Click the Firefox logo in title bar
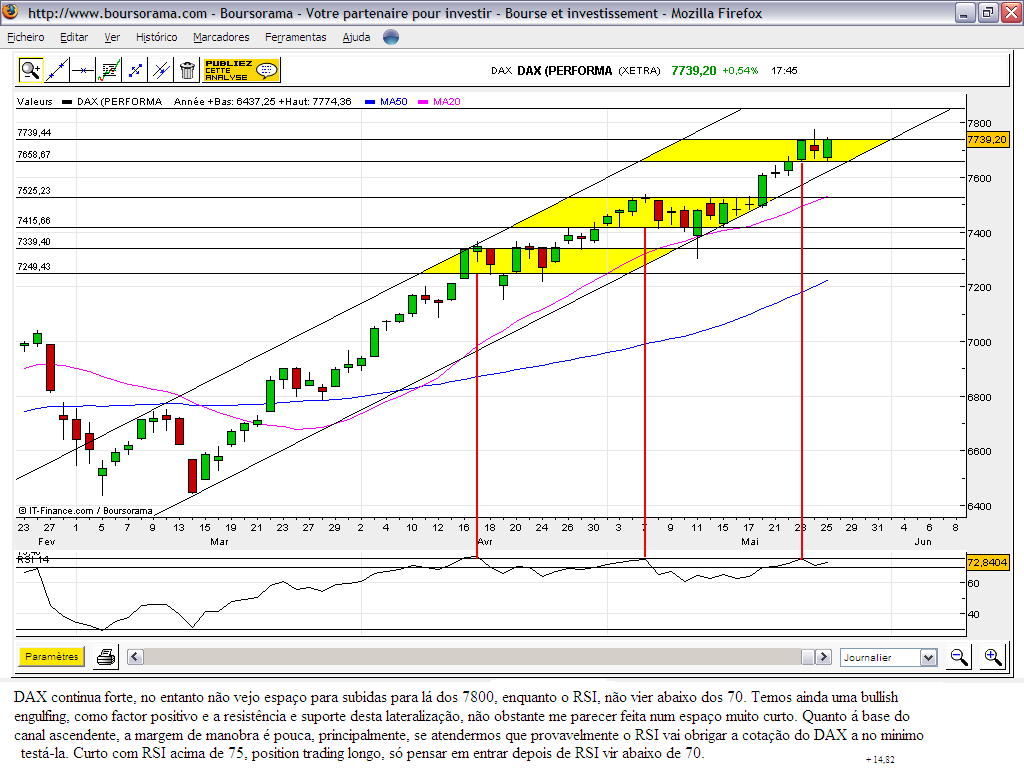This screenshot has width=1024, height=768. pos(10,12)
